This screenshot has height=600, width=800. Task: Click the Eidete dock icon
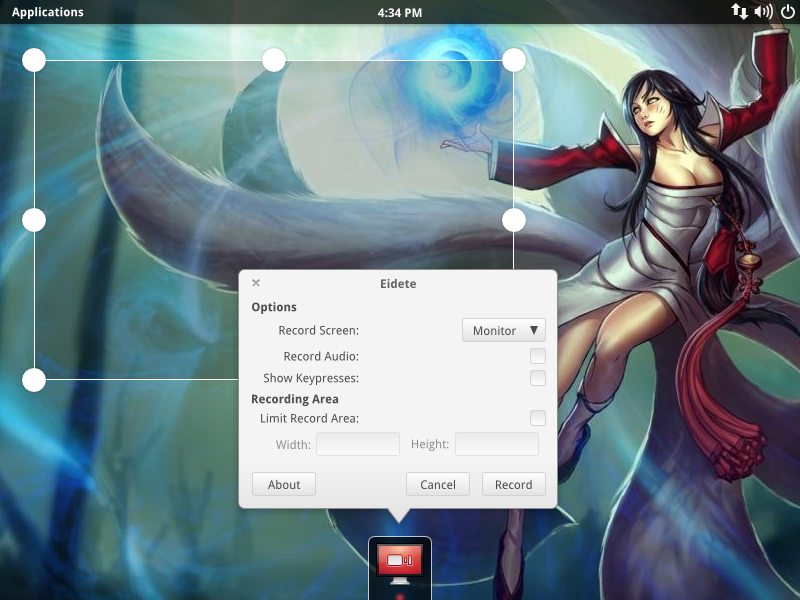pos(400,566)
